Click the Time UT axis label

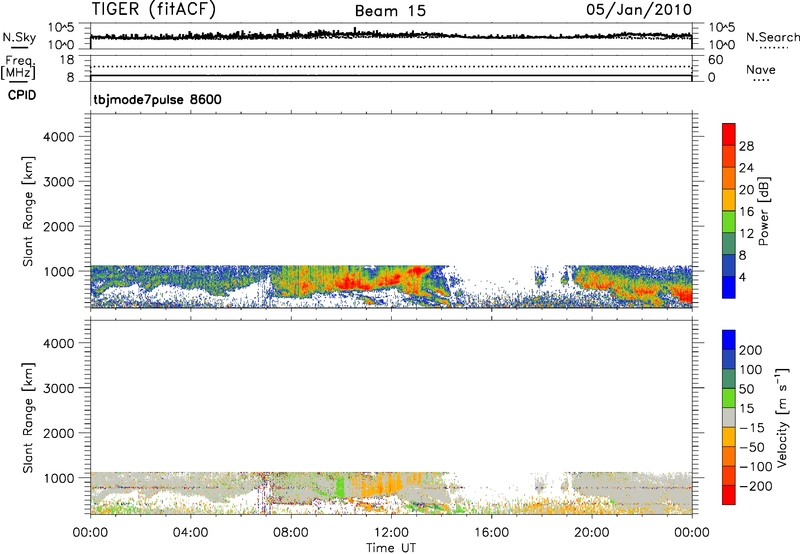[x=391, y=547]
